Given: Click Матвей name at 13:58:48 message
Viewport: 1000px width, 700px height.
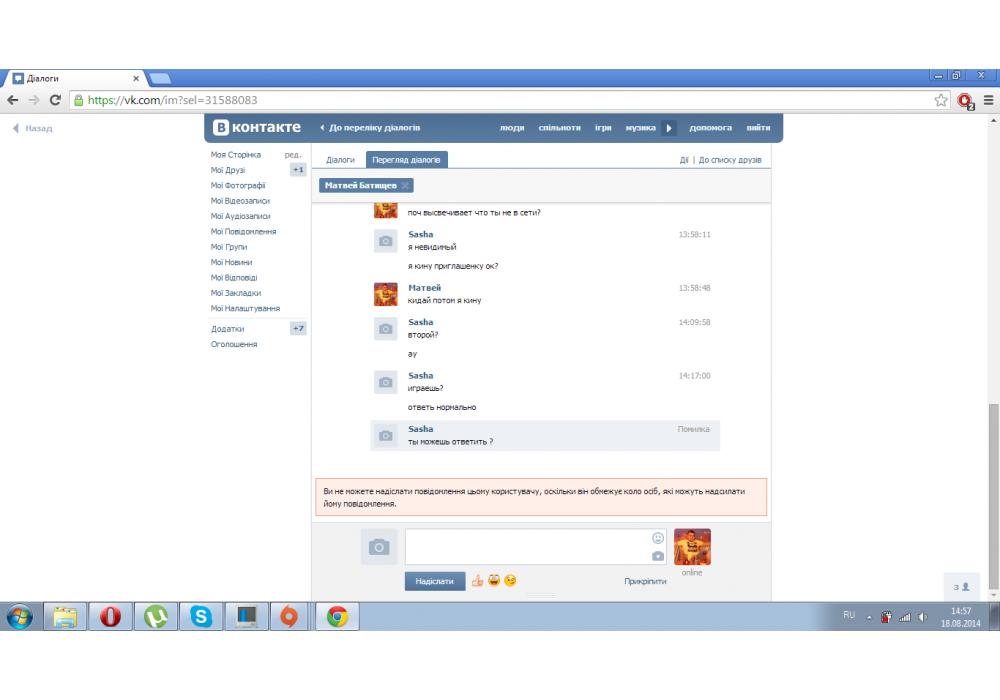Looking at the screenshot, I should coord(424,288).
